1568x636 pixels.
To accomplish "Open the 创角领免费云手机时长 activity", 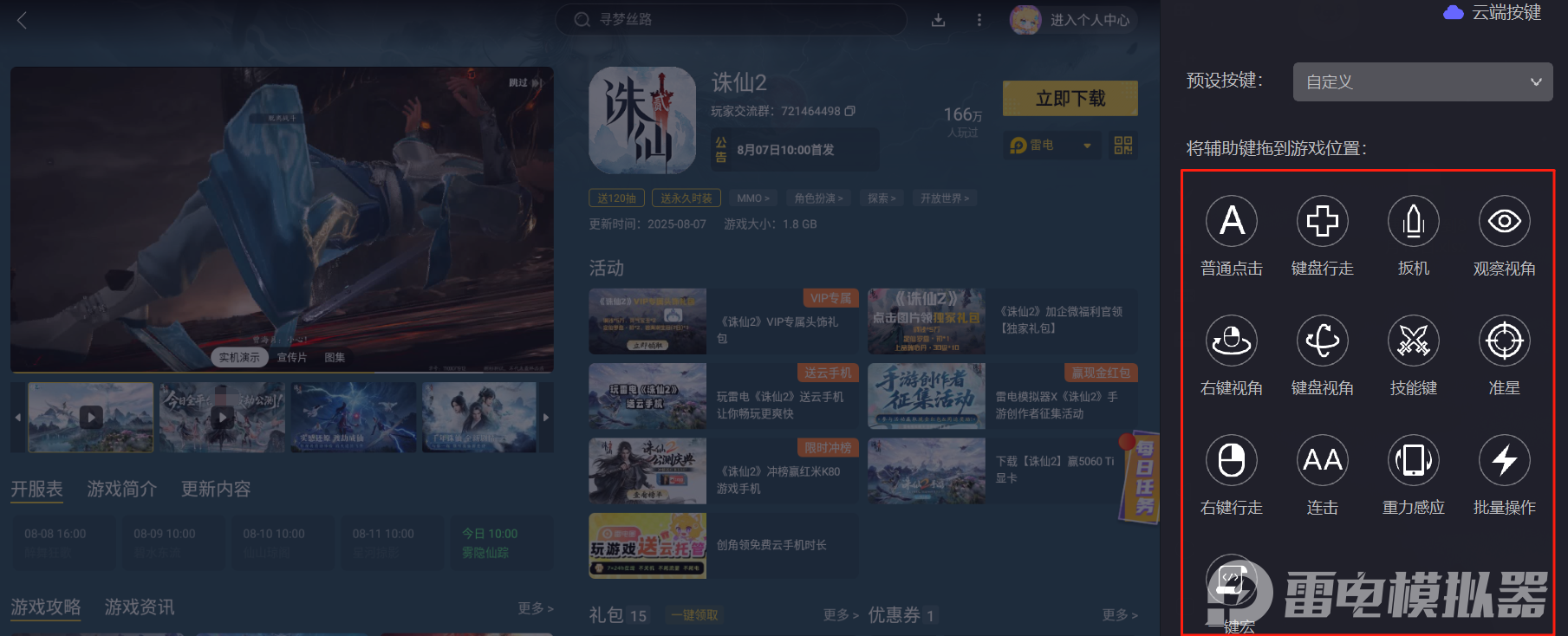I will tap(724, 546).
